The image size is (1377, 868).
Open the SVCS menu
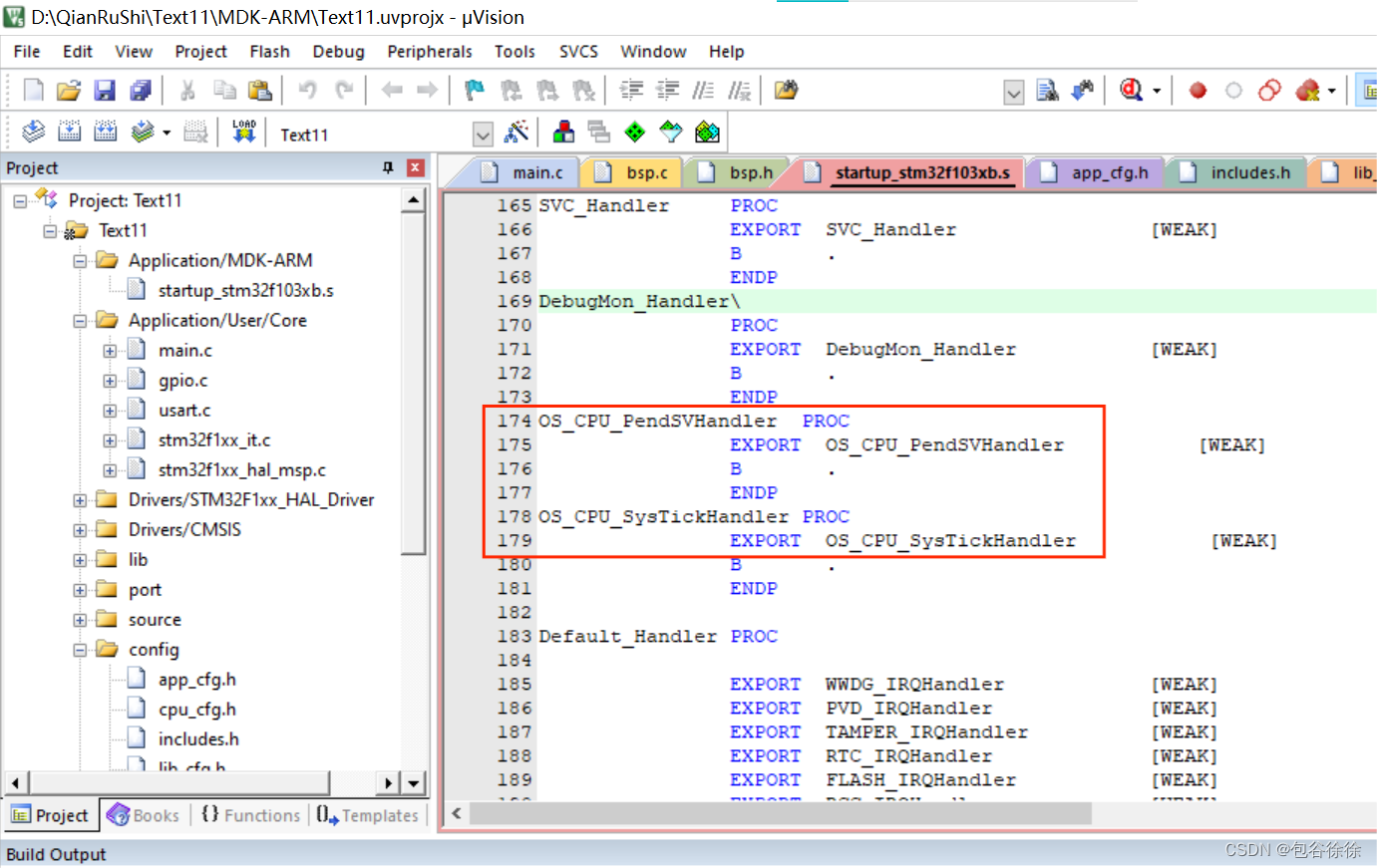tap(578, 51)
